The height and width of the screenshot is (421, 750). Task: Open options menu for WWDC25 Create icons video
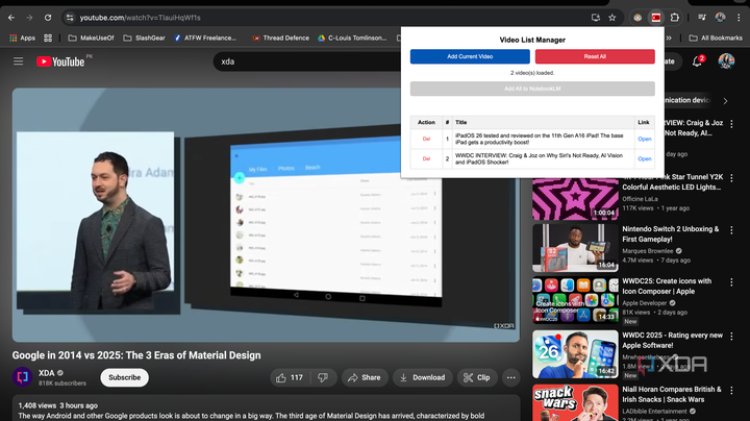tap(731, 282)
